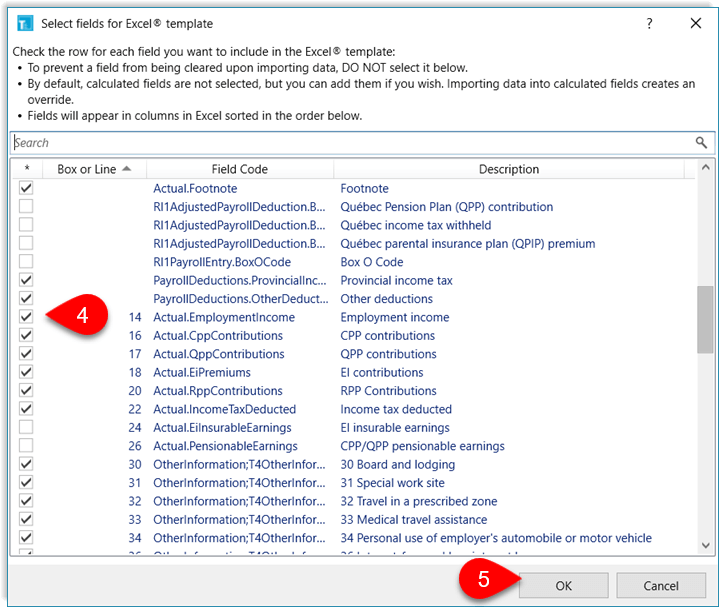Screen dimensions: 719x607
Task: Sort by the Box or Line column header
Action: (94, 169)
